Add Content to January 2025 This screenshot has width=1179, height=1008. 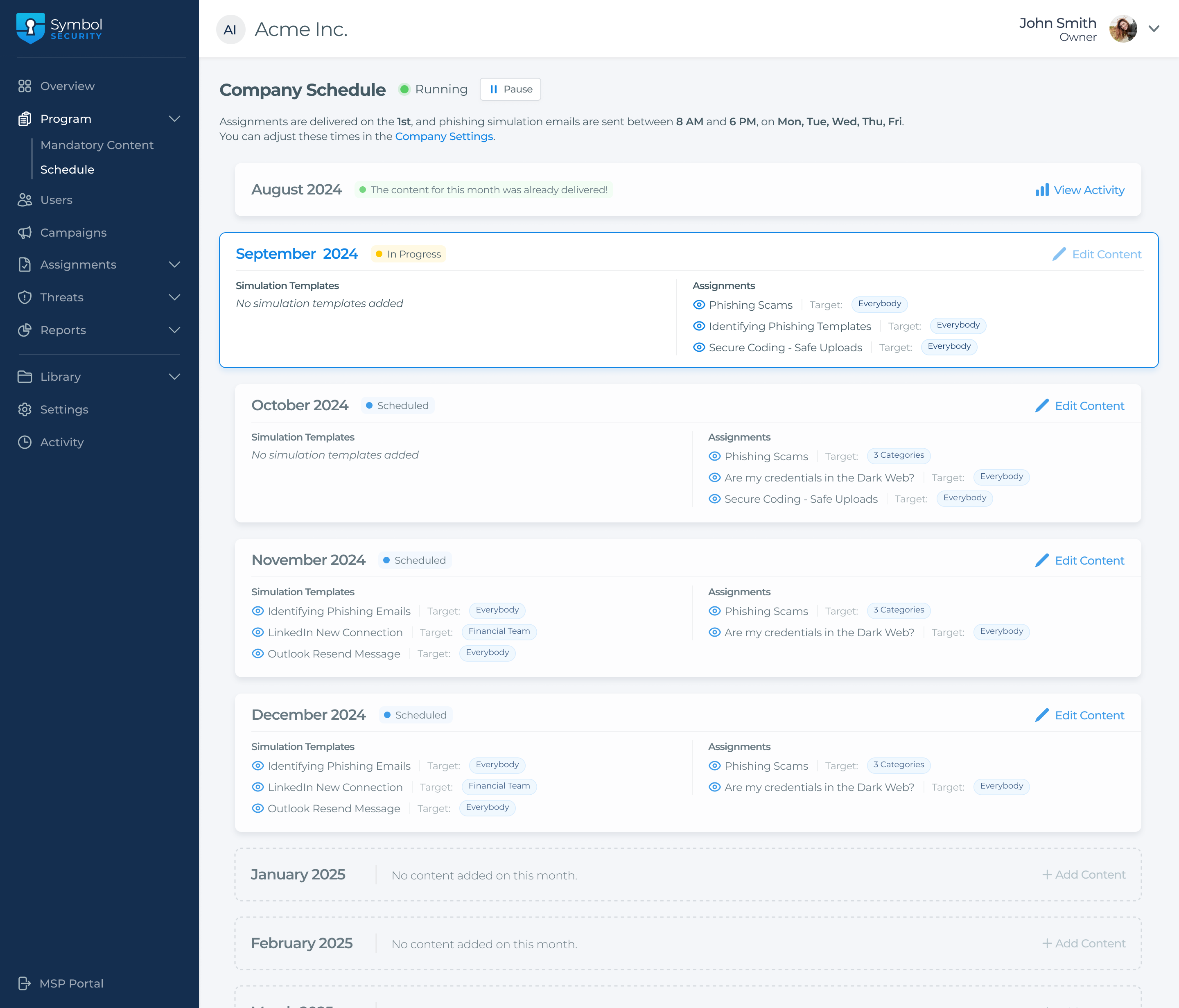tap(1084, 875)
